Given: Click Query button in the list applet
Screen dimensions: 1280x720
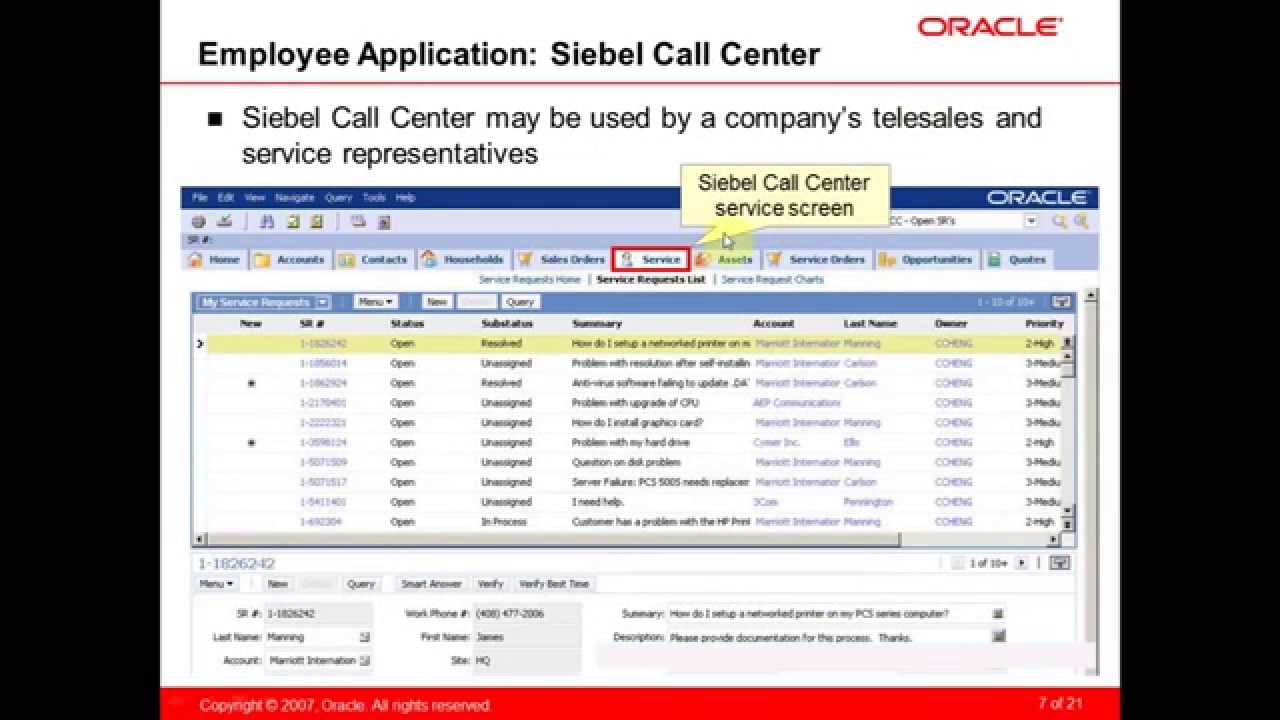Looking at the screenshot, I should (x=520, y=302).
